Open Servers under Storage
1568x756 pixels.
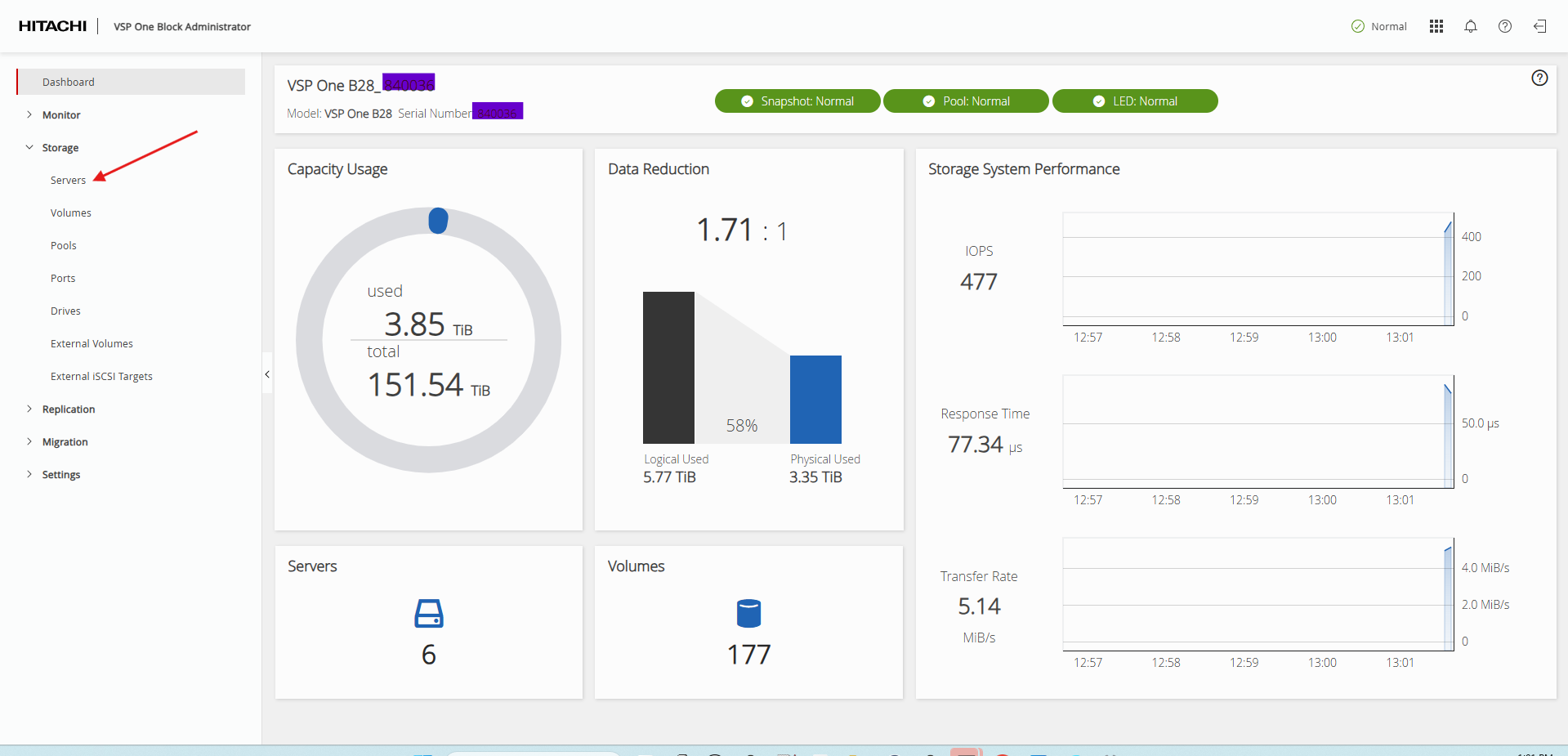pyautogui.click(x=68, y=181)
